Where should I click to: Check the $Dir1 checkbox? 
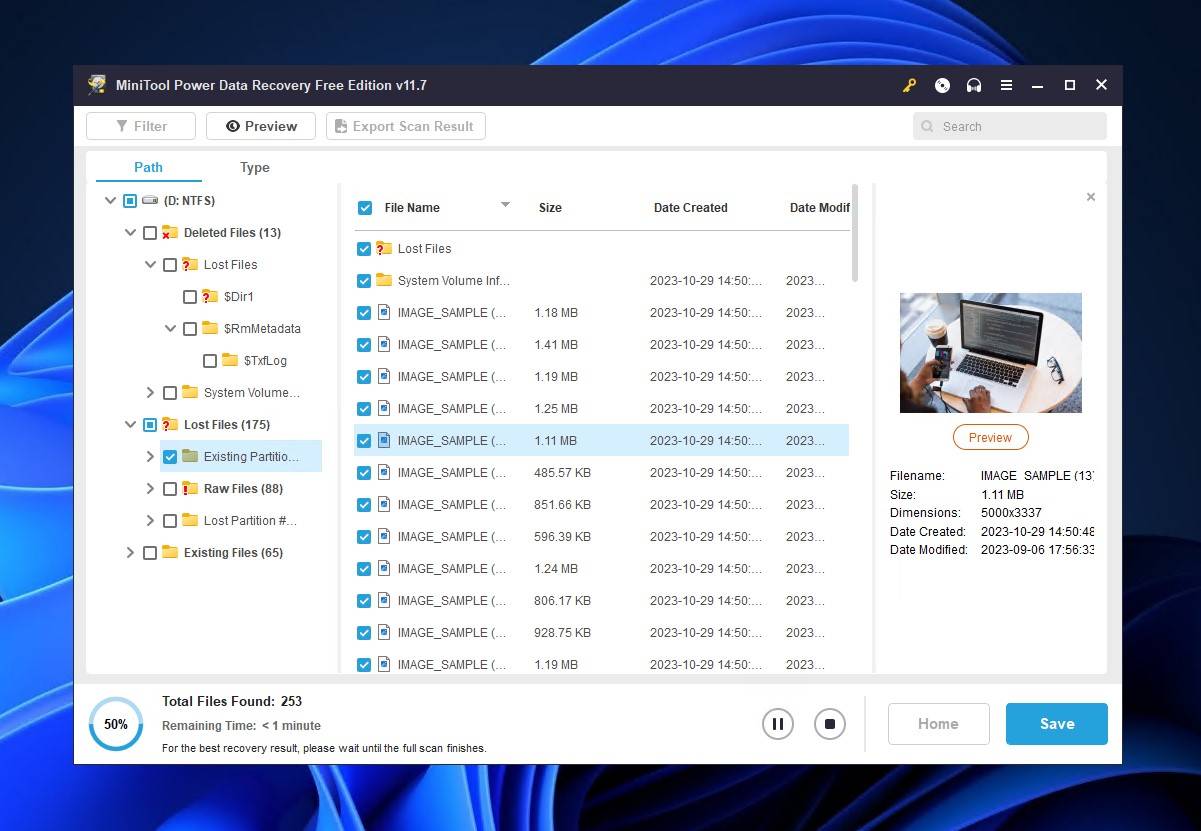click(x=190, y=297)
